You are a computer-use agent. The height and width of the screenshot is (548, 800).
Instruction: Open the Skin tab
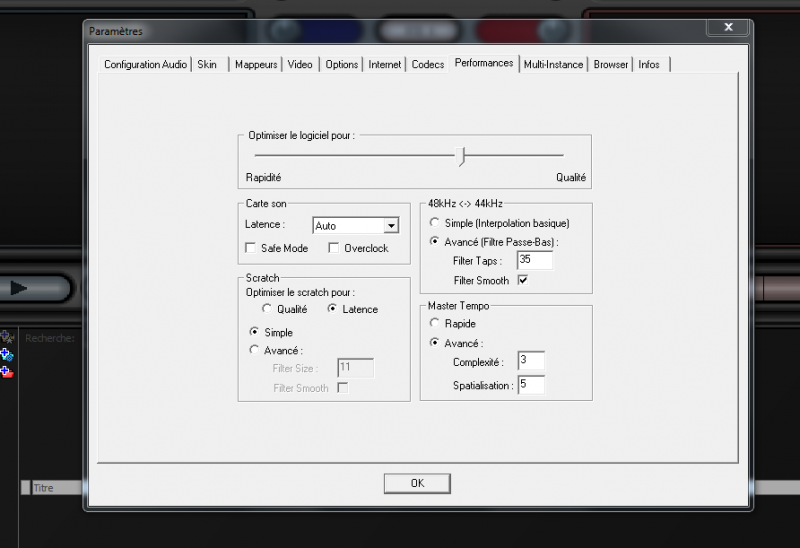(x=207, y=64)
